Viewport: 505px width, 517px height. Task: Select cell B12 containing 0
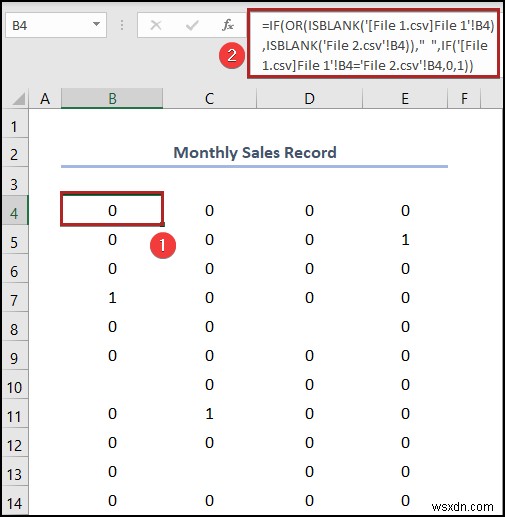click(112, 442)
